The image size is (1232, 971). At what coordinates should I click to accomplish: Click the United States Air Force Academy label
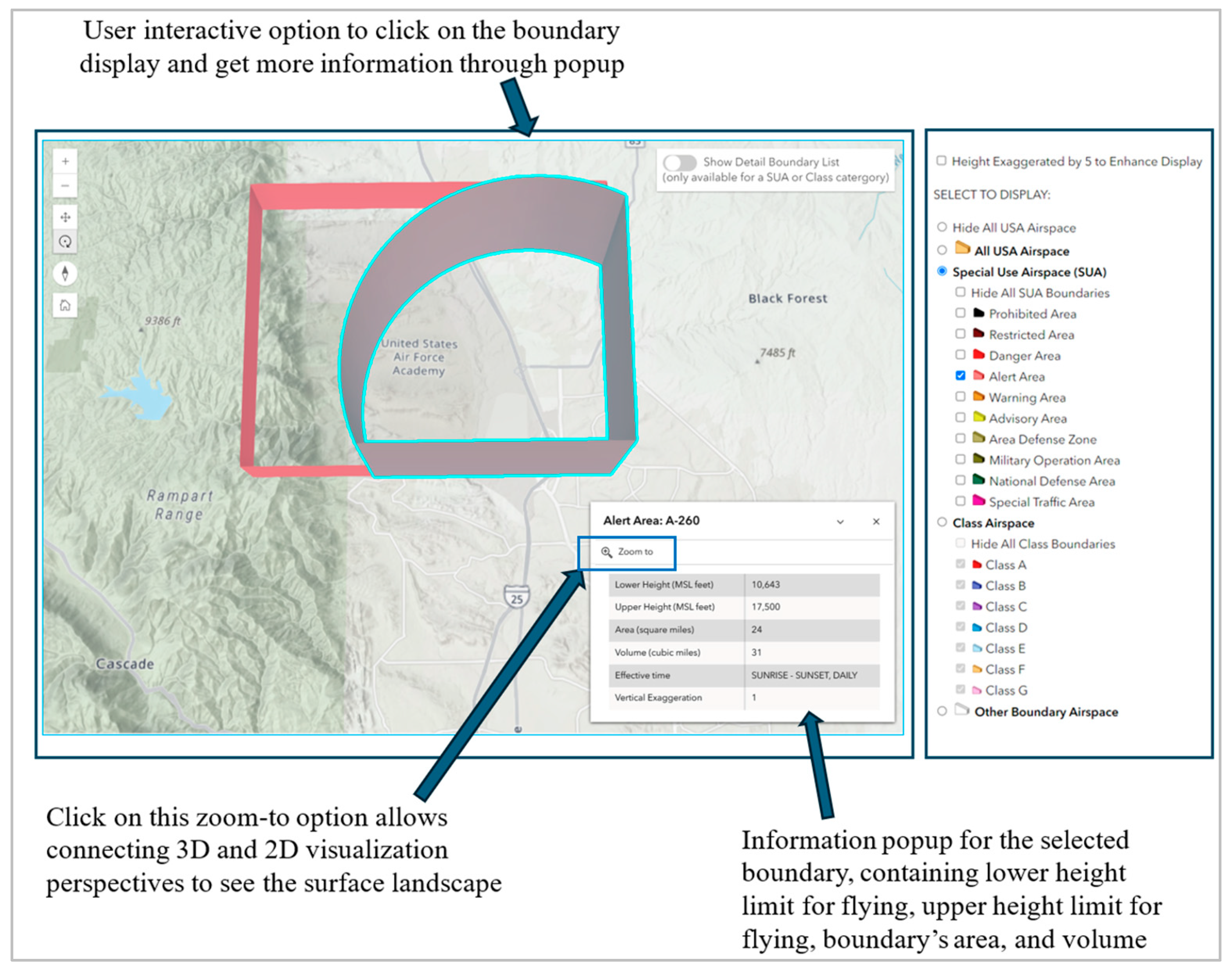419,357
